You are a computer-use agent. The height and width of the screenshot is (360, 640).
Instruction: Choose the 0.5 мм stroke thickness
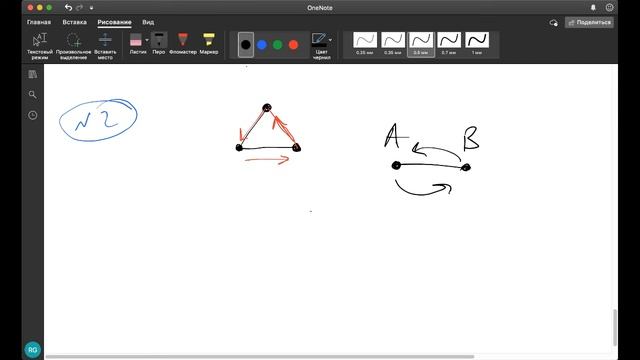point(421,44)
